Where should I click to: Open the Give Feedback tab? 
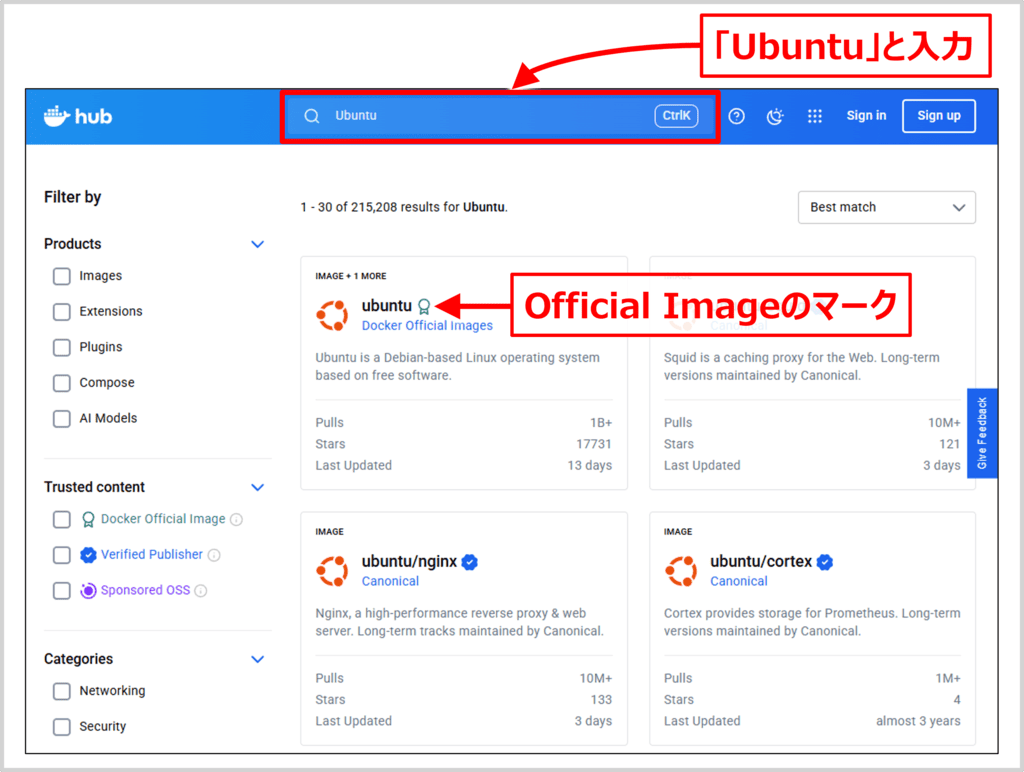tap(983, 433)
